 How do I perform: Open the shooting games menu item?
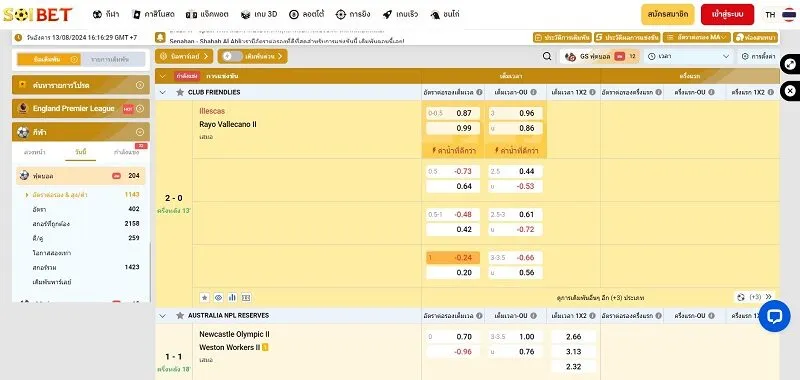[353, 14]
